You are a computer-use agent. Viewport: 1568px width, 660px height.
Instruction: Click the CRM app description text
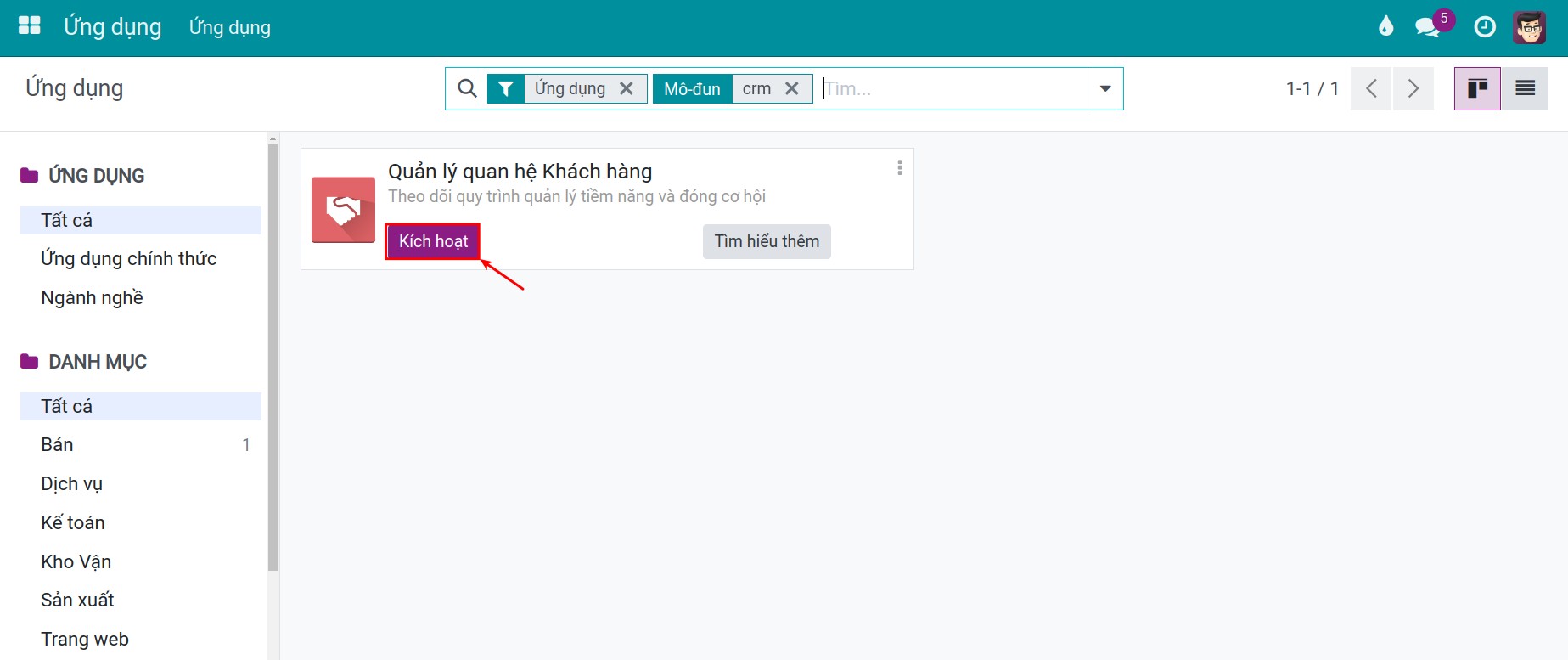click(x=576, y=196)
